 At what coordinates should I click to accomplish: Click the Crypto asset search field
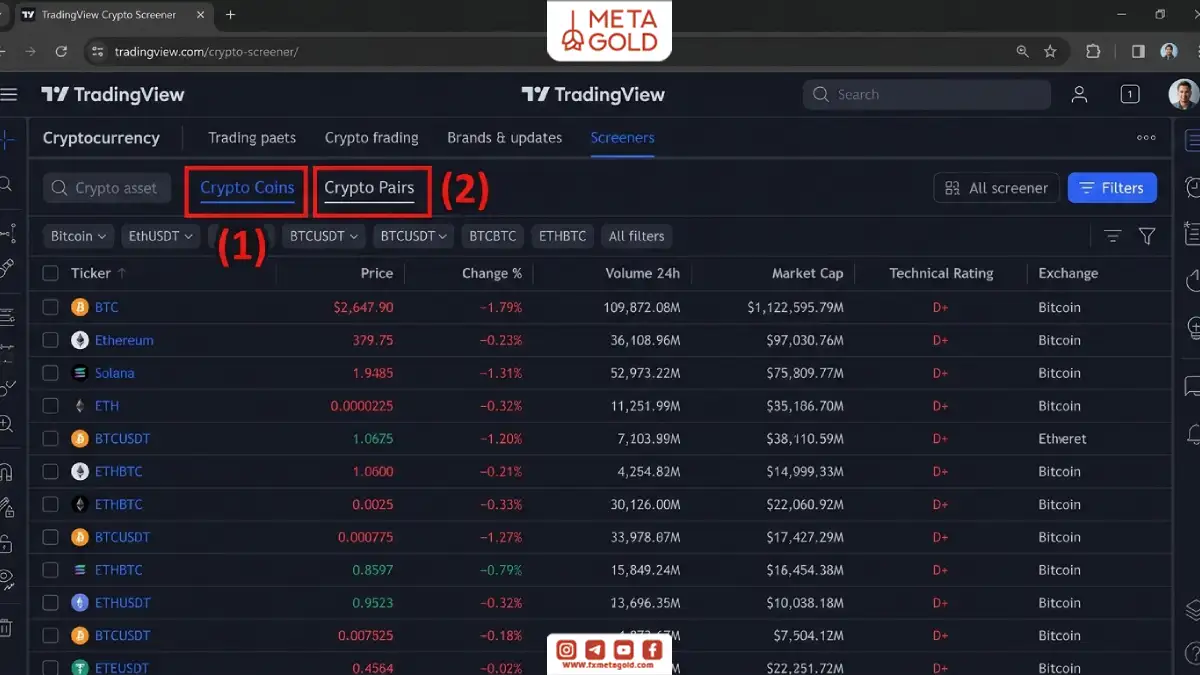point(107,188)
